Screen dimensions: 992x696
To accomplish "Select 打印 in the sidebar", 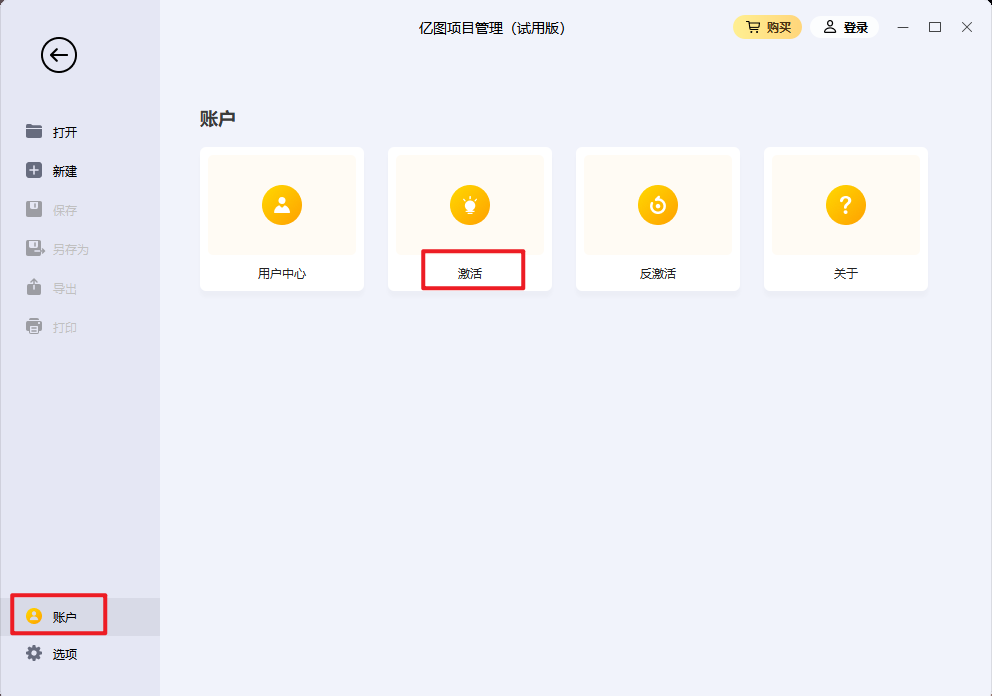I will [x=65, y=328].
